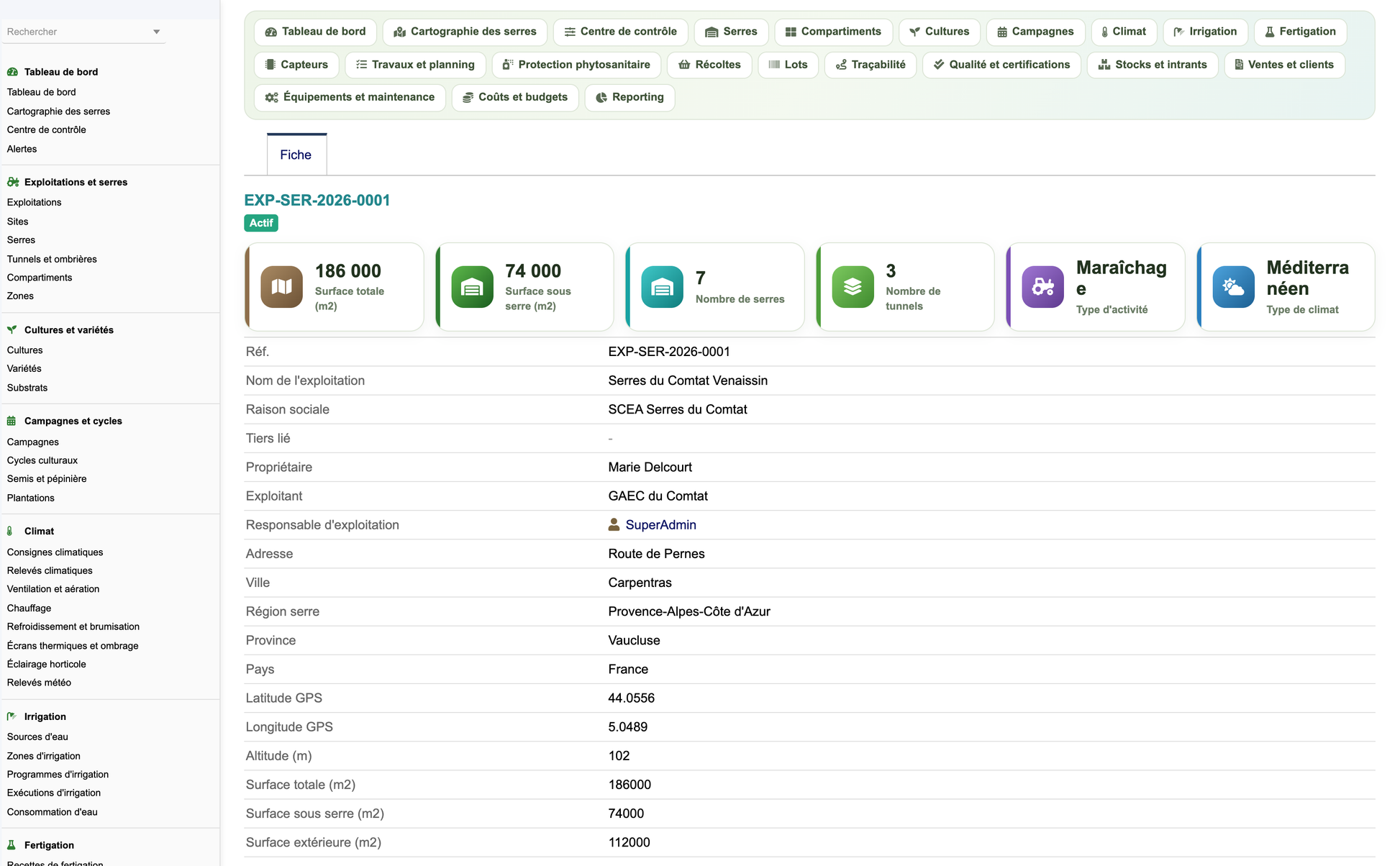The height and width of the screenshot is (866, 1400).
Task: Open the Cultures top navigation button
Action: (939, 32)
